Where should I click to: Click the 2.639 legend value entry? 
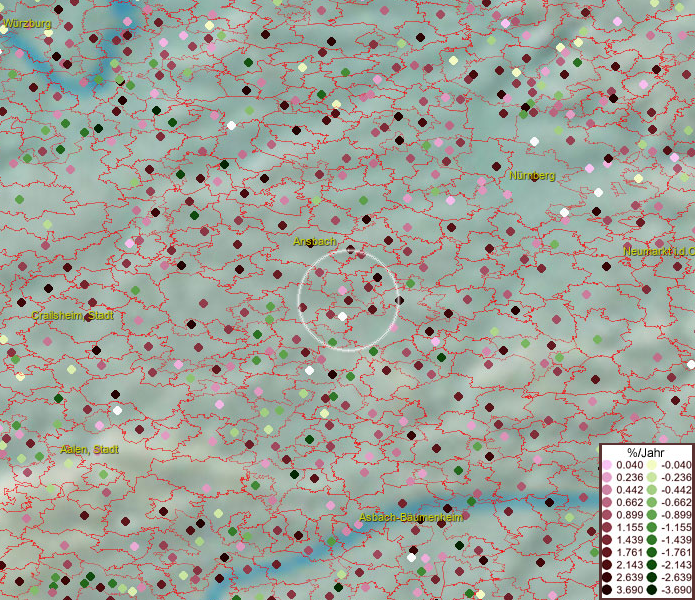(630, 577)
